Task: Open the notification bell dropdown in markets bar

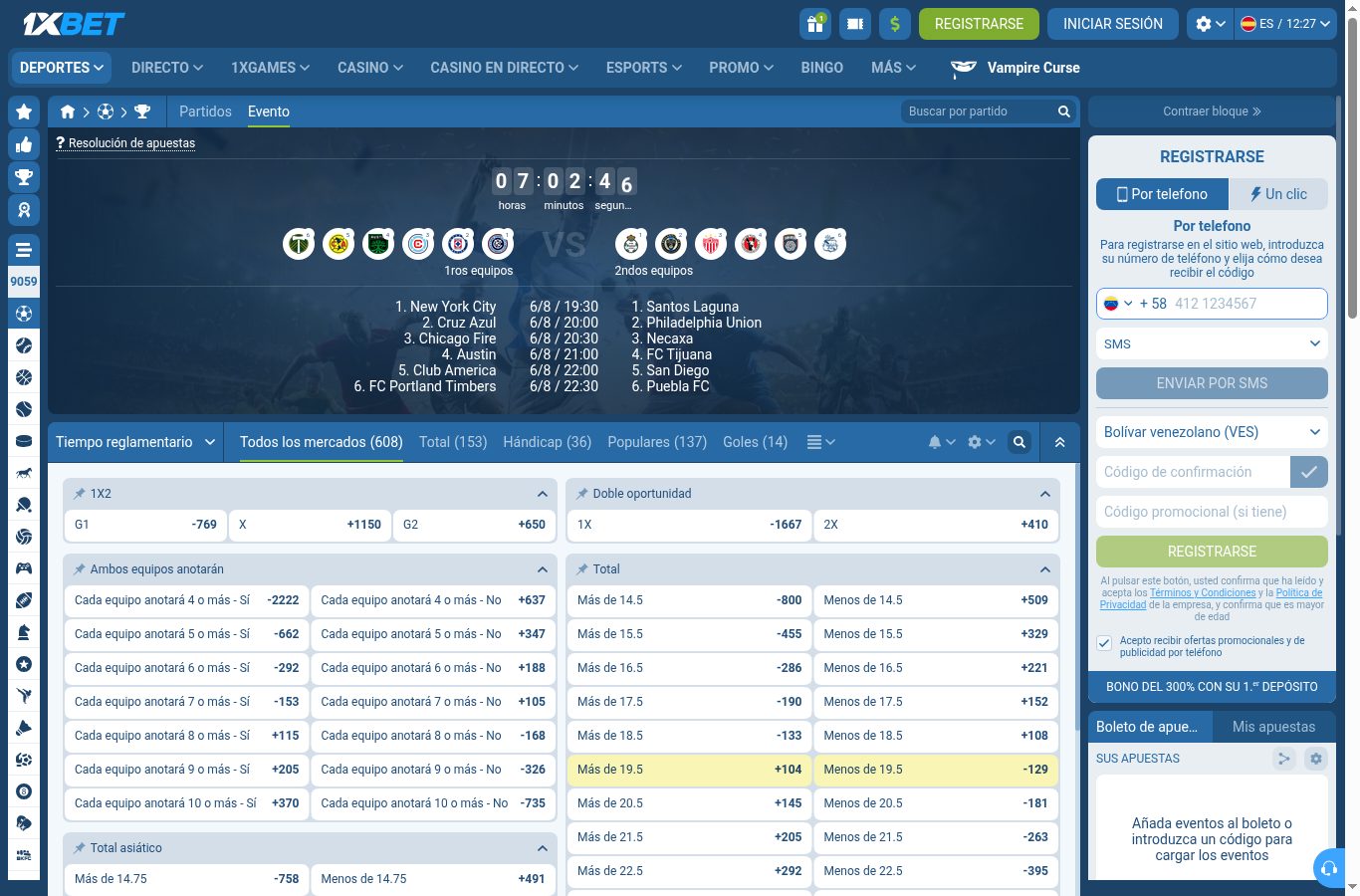Action: (x=941, y=442)
